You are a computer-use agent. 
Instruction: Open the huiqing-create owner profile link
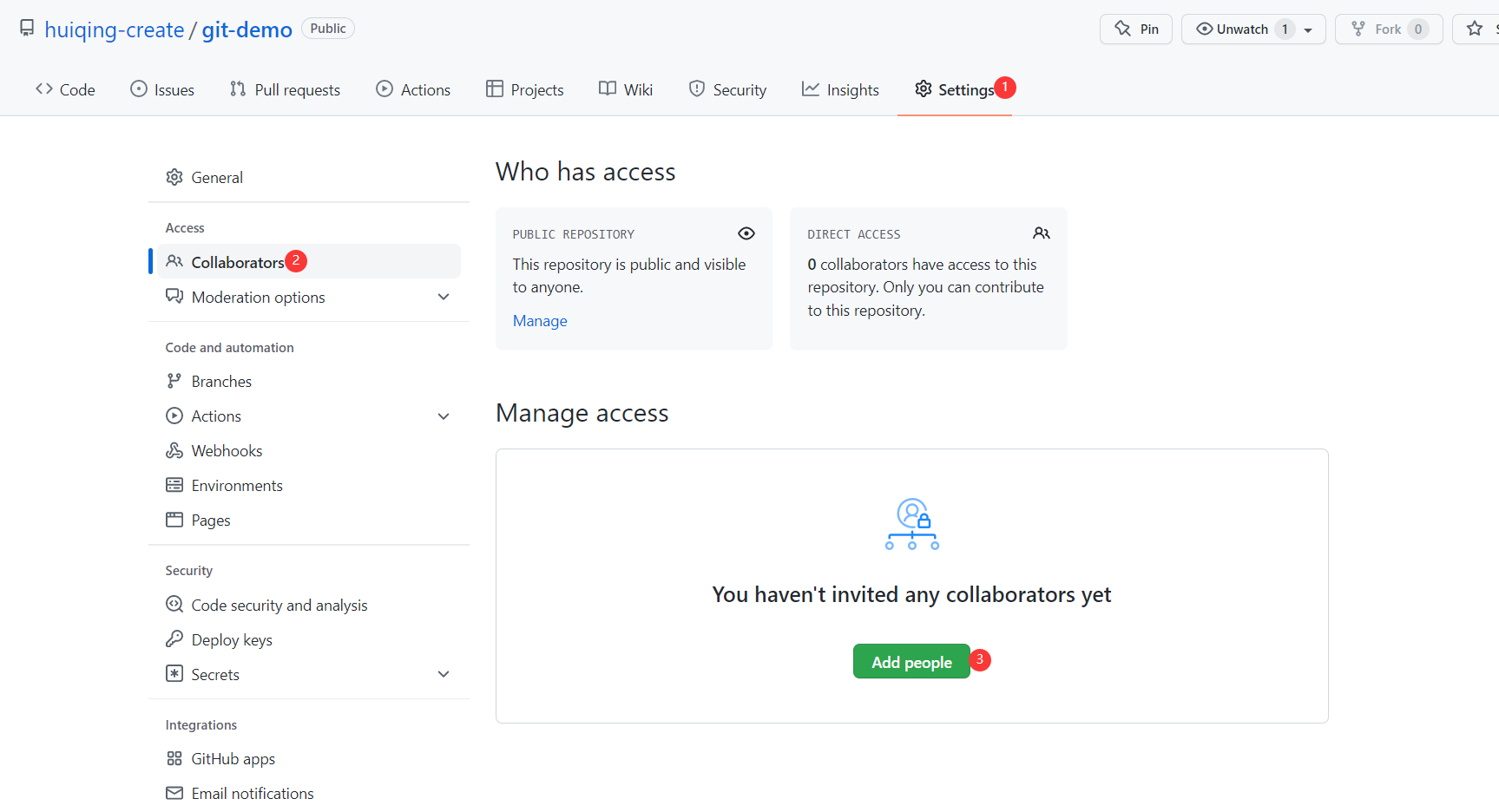(x=115, y=29)
